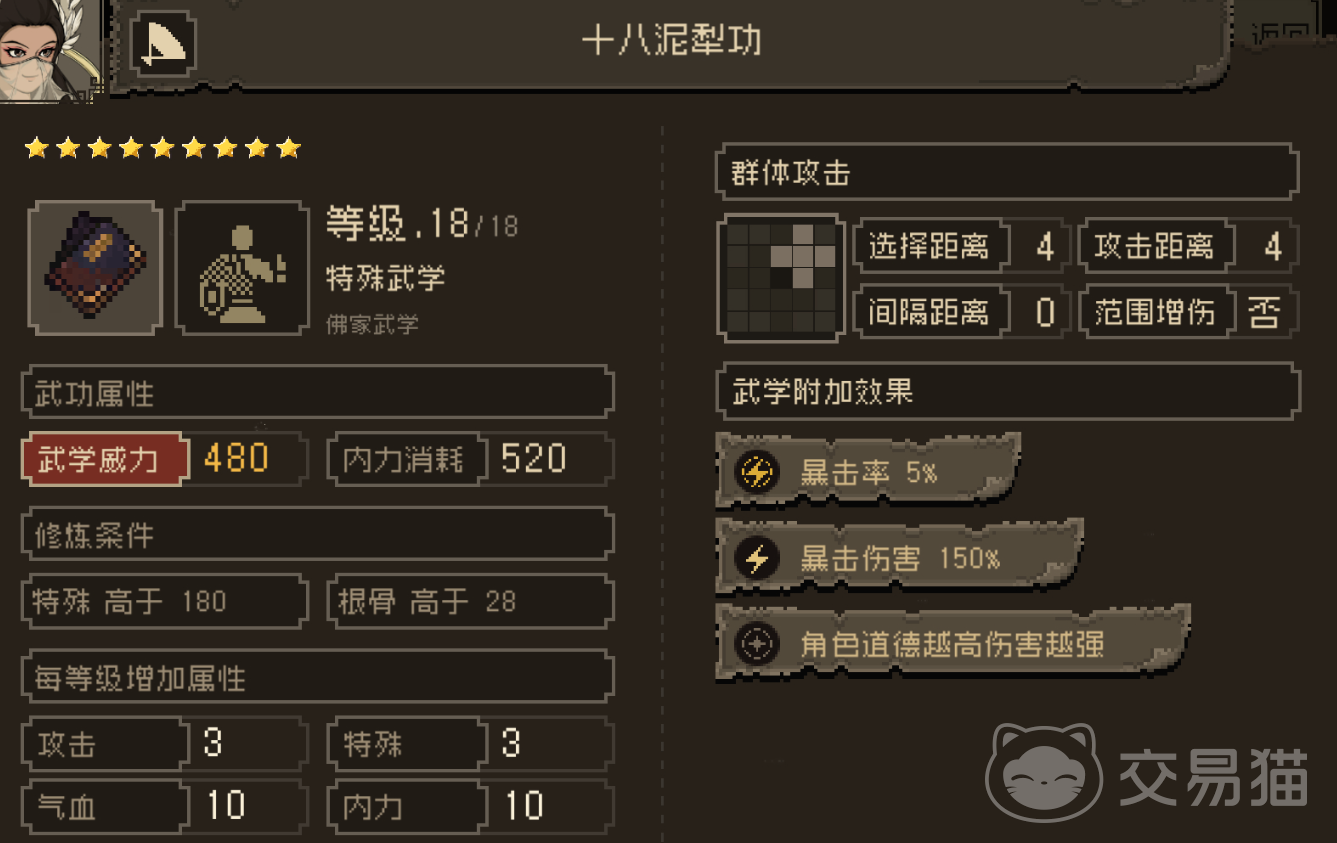Click the monk figure skill icon
This screenshot has width=1337, height=843.
pos(242,267)
